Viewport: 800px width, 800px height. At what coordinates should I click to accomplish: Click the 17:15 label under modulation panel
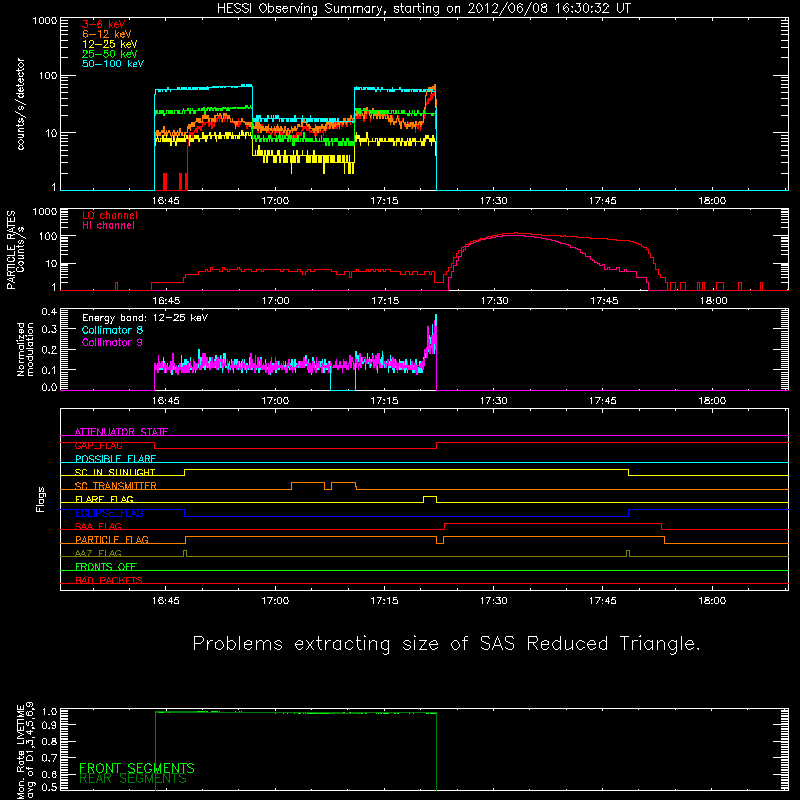coord(384,401)
